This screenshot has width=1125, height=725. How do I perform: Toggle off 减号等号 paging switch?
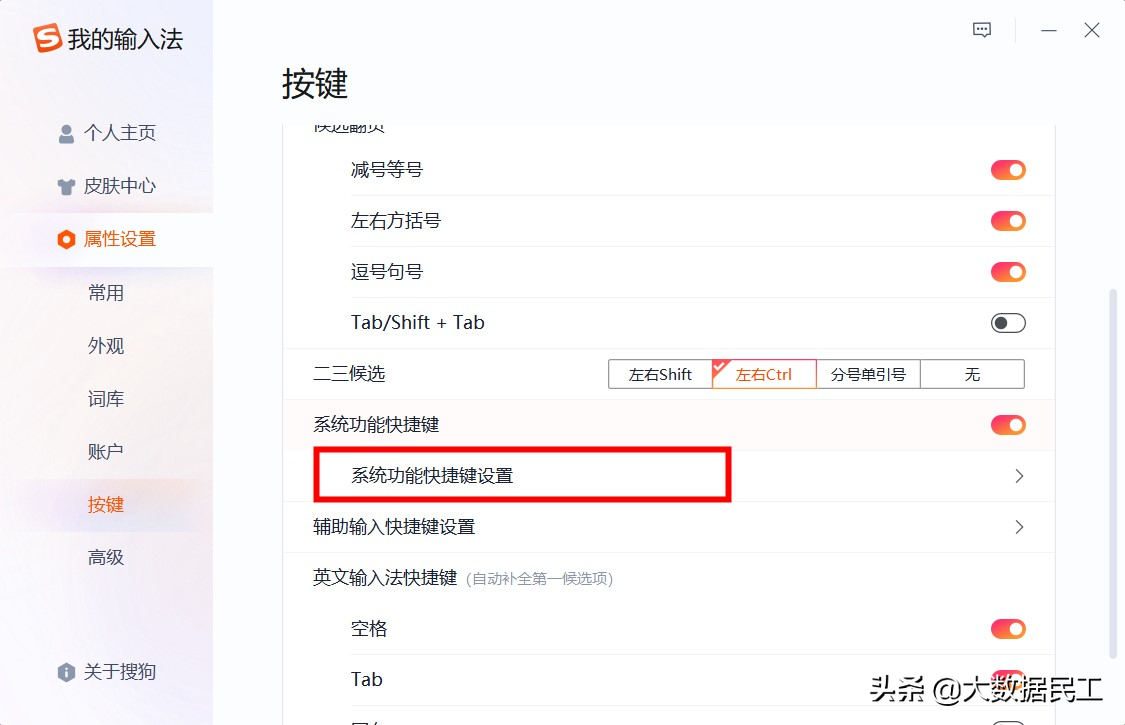pyautogui.click(x=1008, y=170)
